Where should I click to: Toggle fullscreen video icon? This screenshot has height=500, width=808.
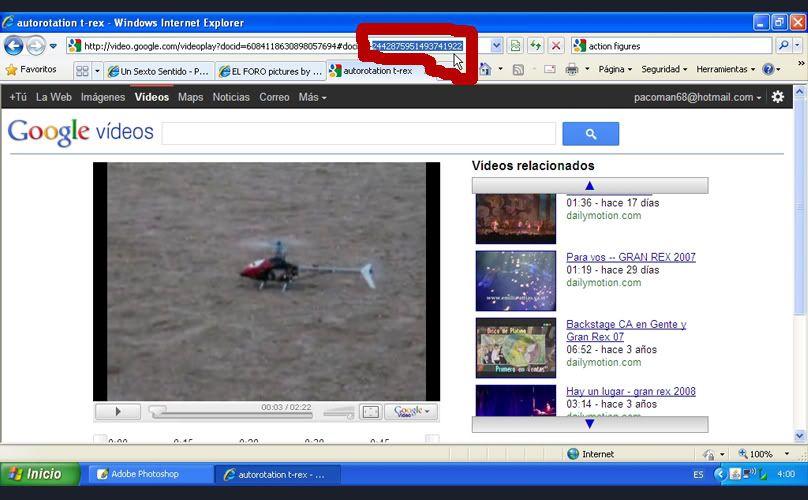point(371,412)
